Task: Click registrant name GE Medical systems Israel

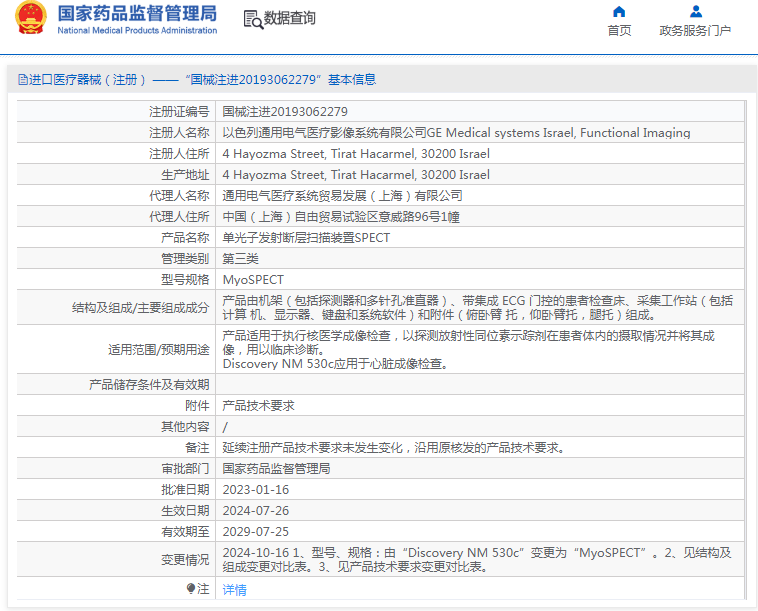Action: click(x=456, y=132)
